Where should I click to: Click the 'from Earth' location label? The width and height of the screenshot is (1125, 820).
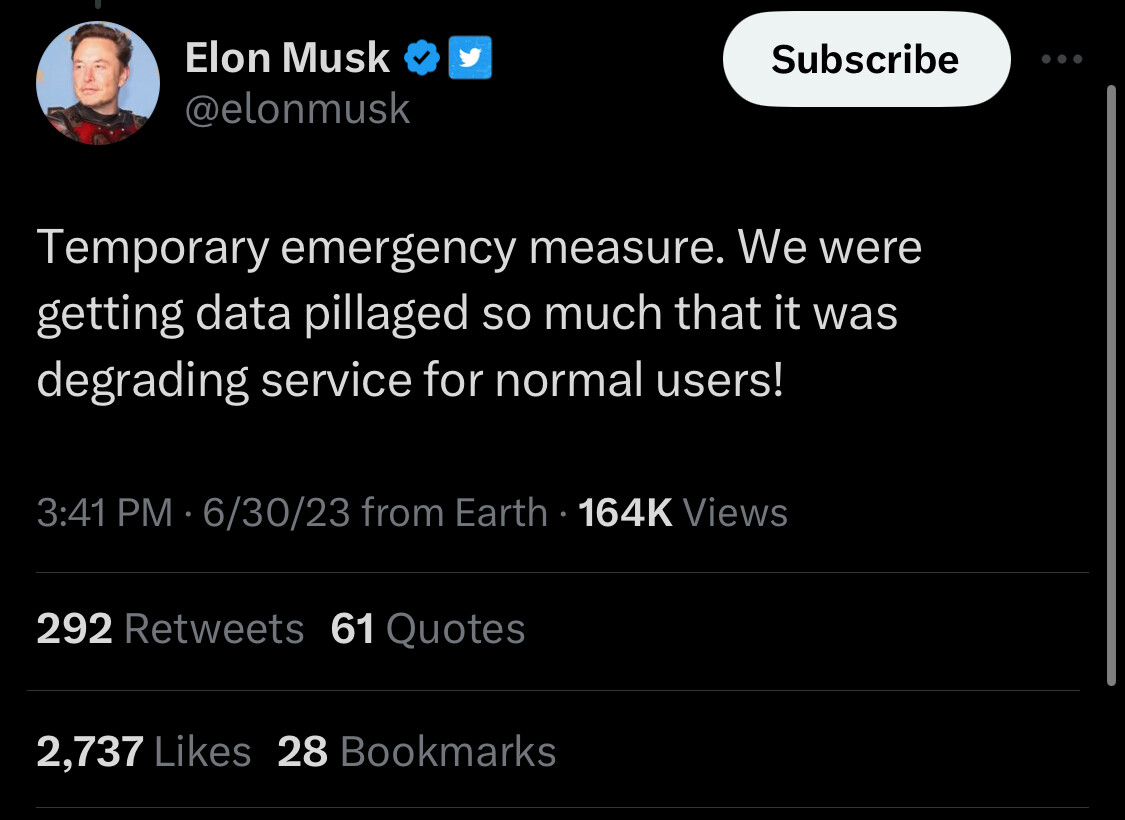454,513
